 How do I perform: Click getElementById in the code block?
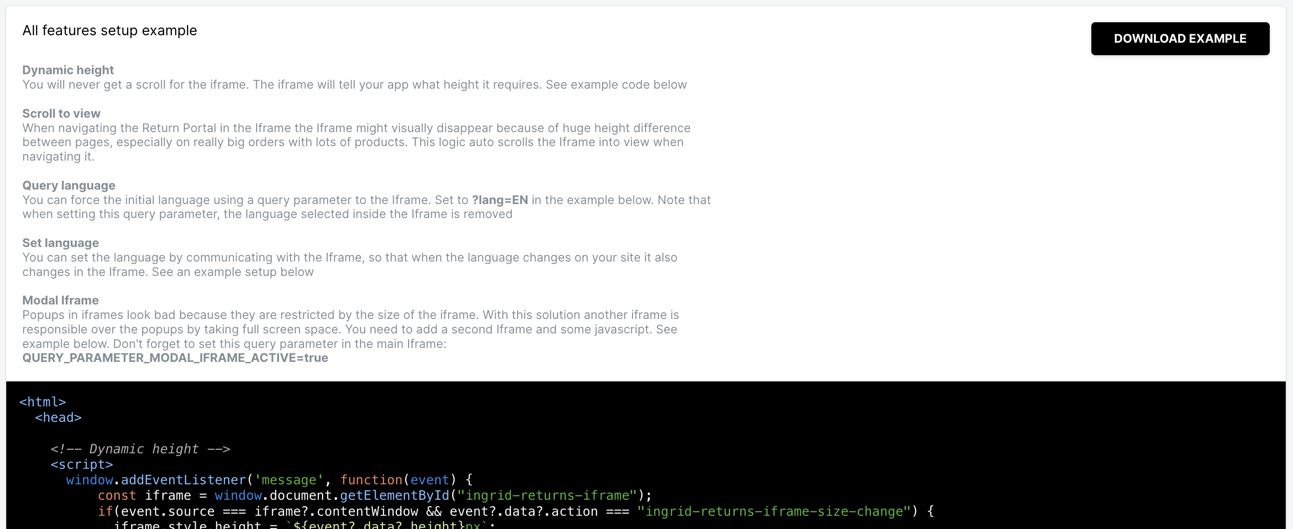pyautogui.click(x=393, y=495)
